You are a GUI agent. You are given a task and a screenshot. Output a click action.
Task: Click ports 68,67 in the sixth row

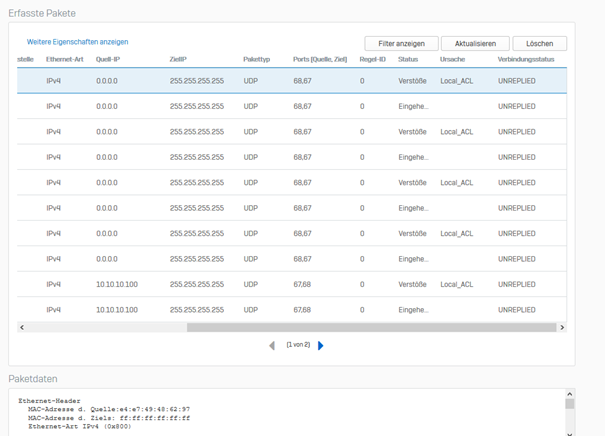(302, 208)
